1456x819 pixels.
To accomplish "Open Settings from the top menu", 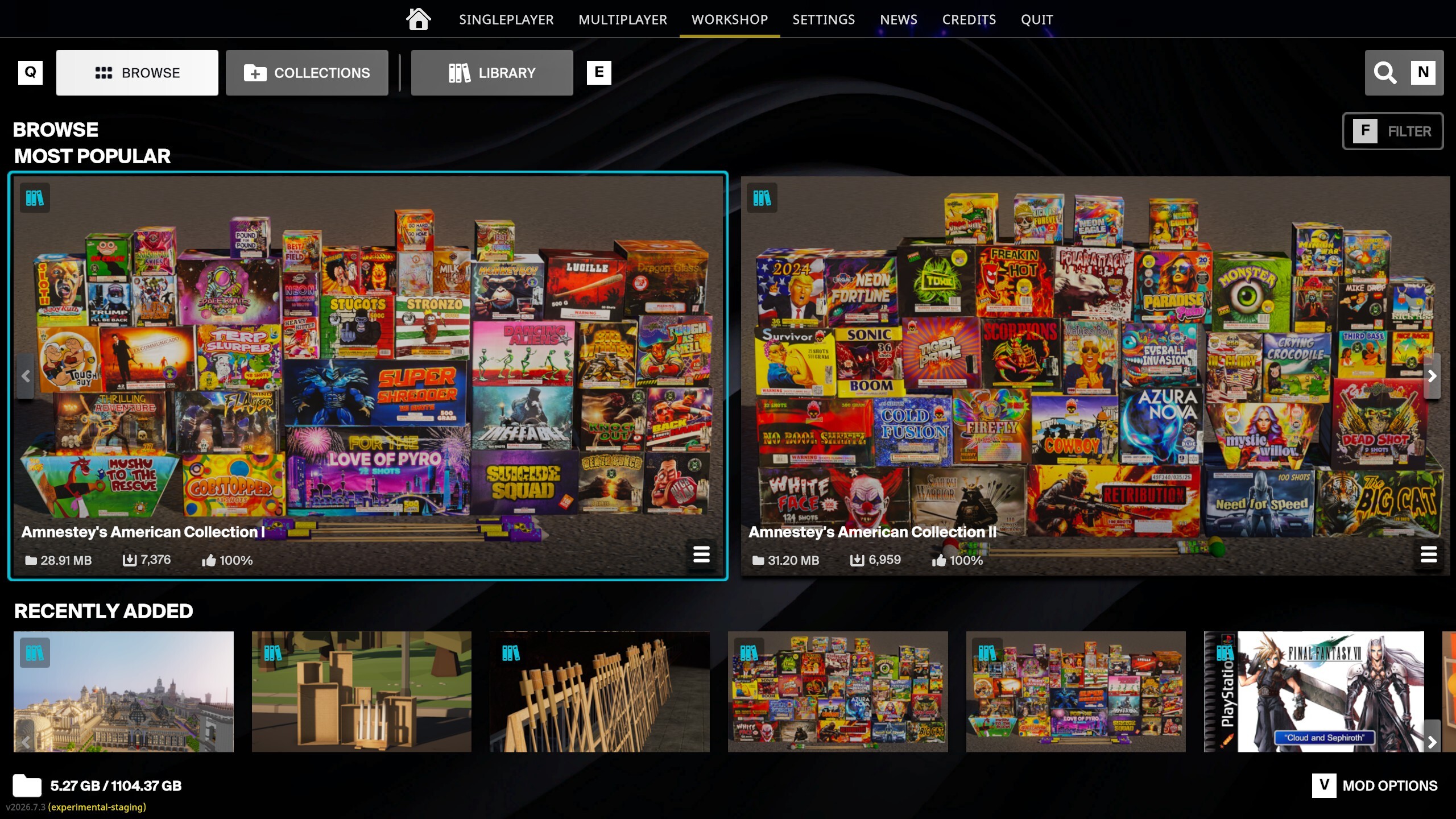I will (824, 19).
